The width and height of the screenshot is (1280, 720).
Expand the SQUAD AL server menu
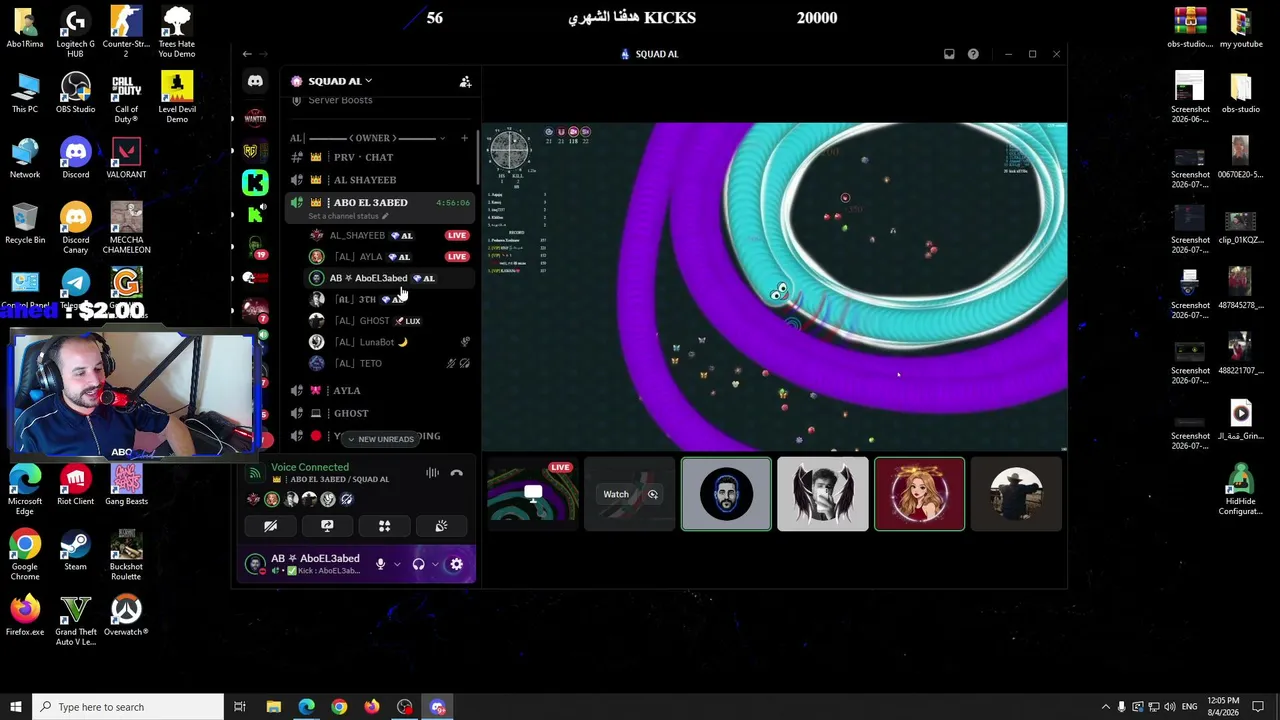click(340, 81)
